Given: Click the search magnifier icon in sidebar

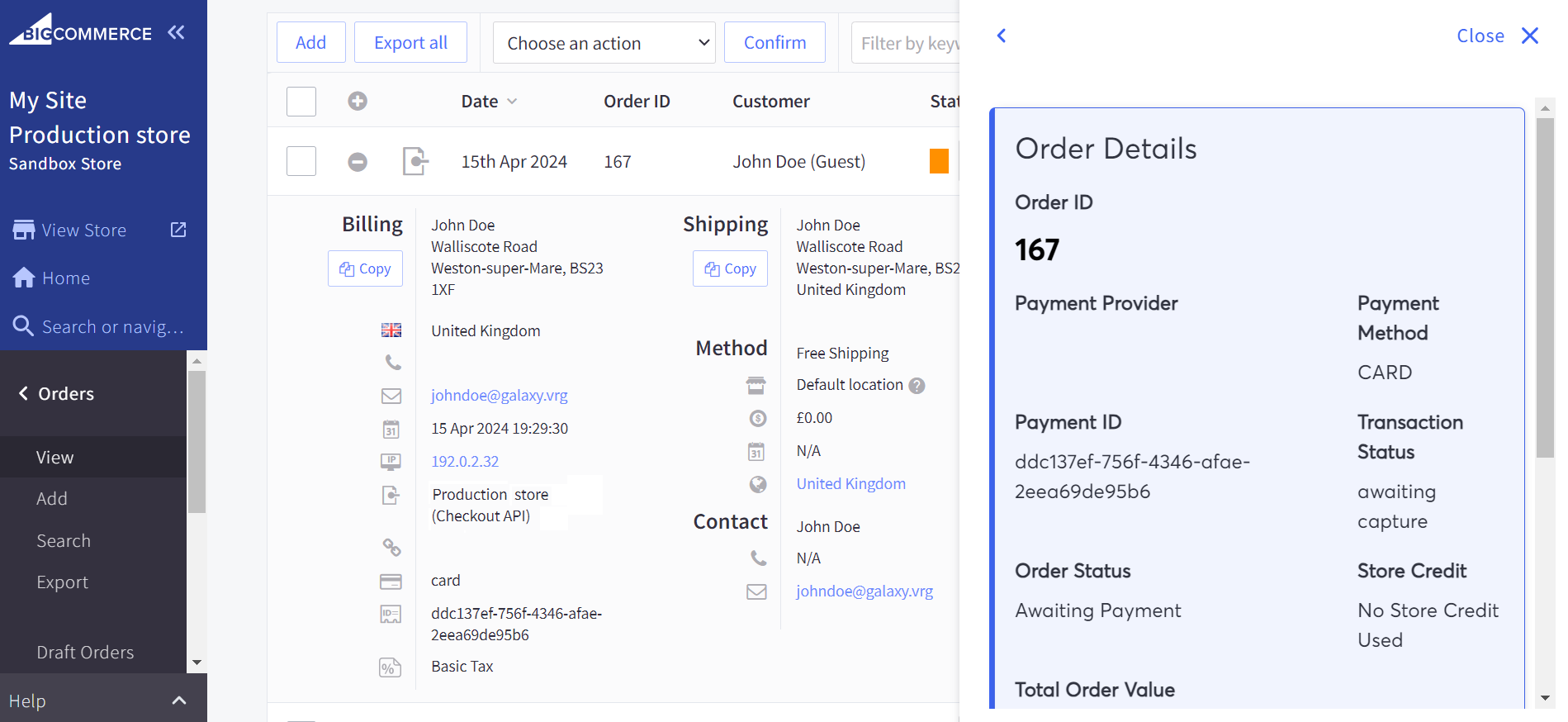Looking at the screenshot, I should point(23,326).
